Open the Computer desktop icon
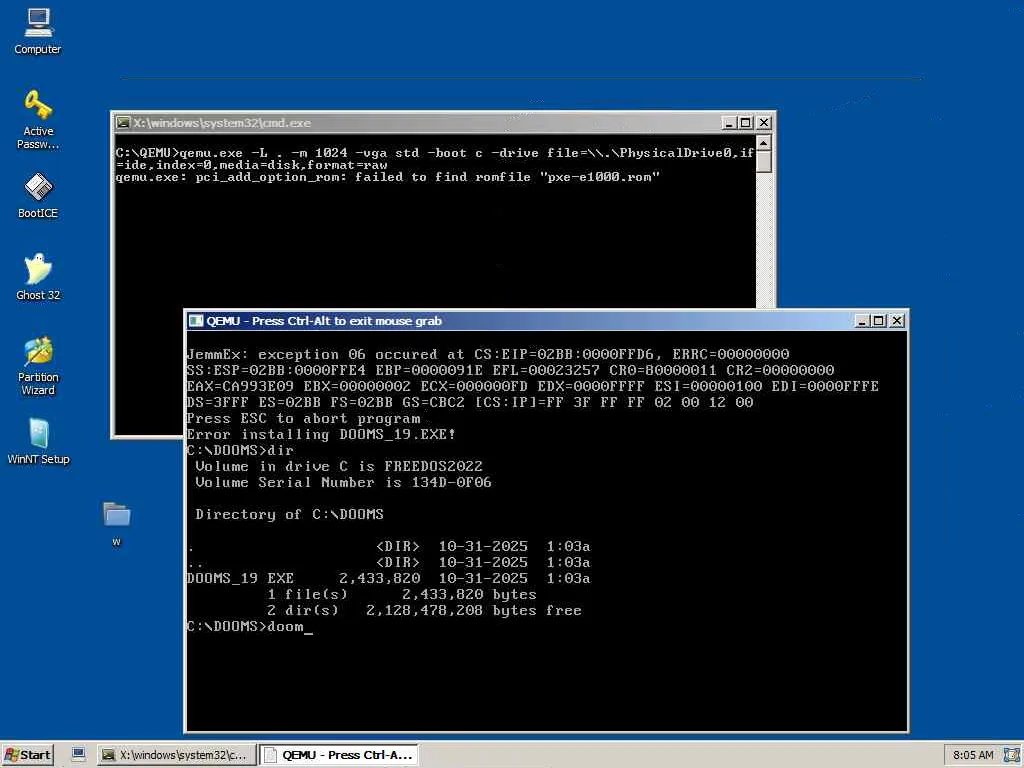Image resolution: width=1024 pixels, height=768 pixels. [38, 31]
